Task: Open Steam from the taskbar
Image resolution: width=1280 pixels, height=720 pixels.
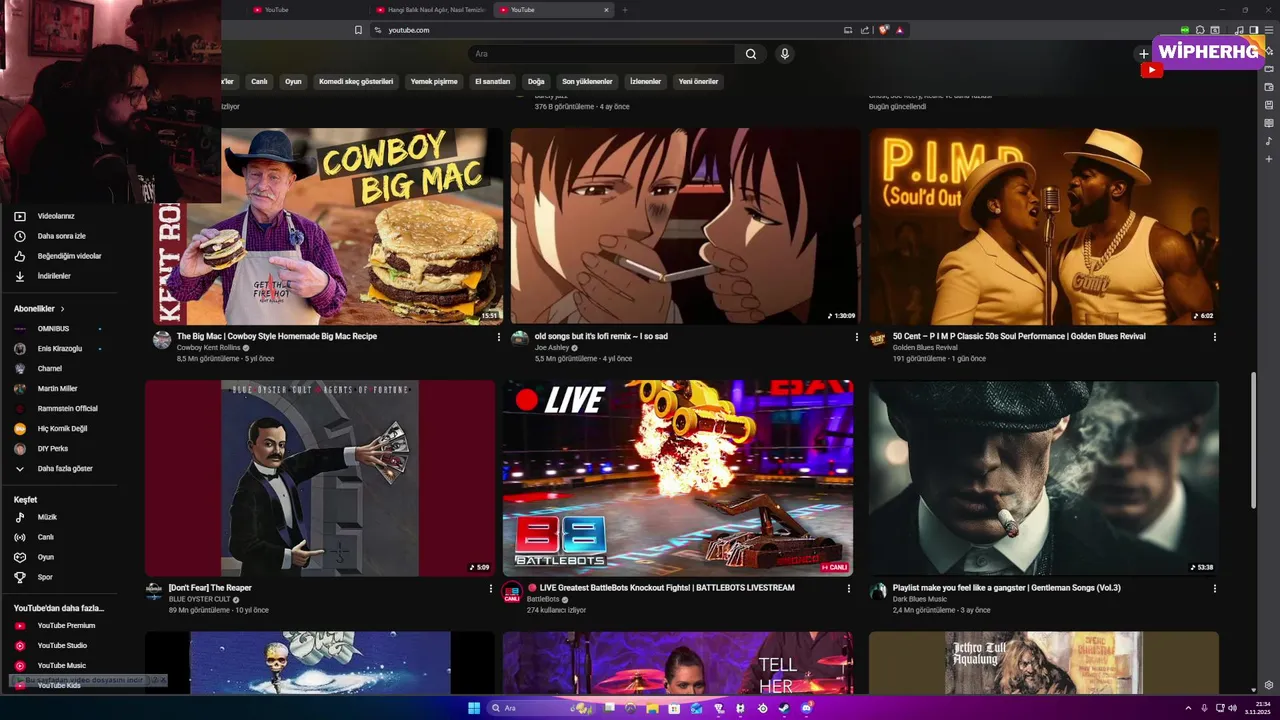Action: [x=784, y=708]
